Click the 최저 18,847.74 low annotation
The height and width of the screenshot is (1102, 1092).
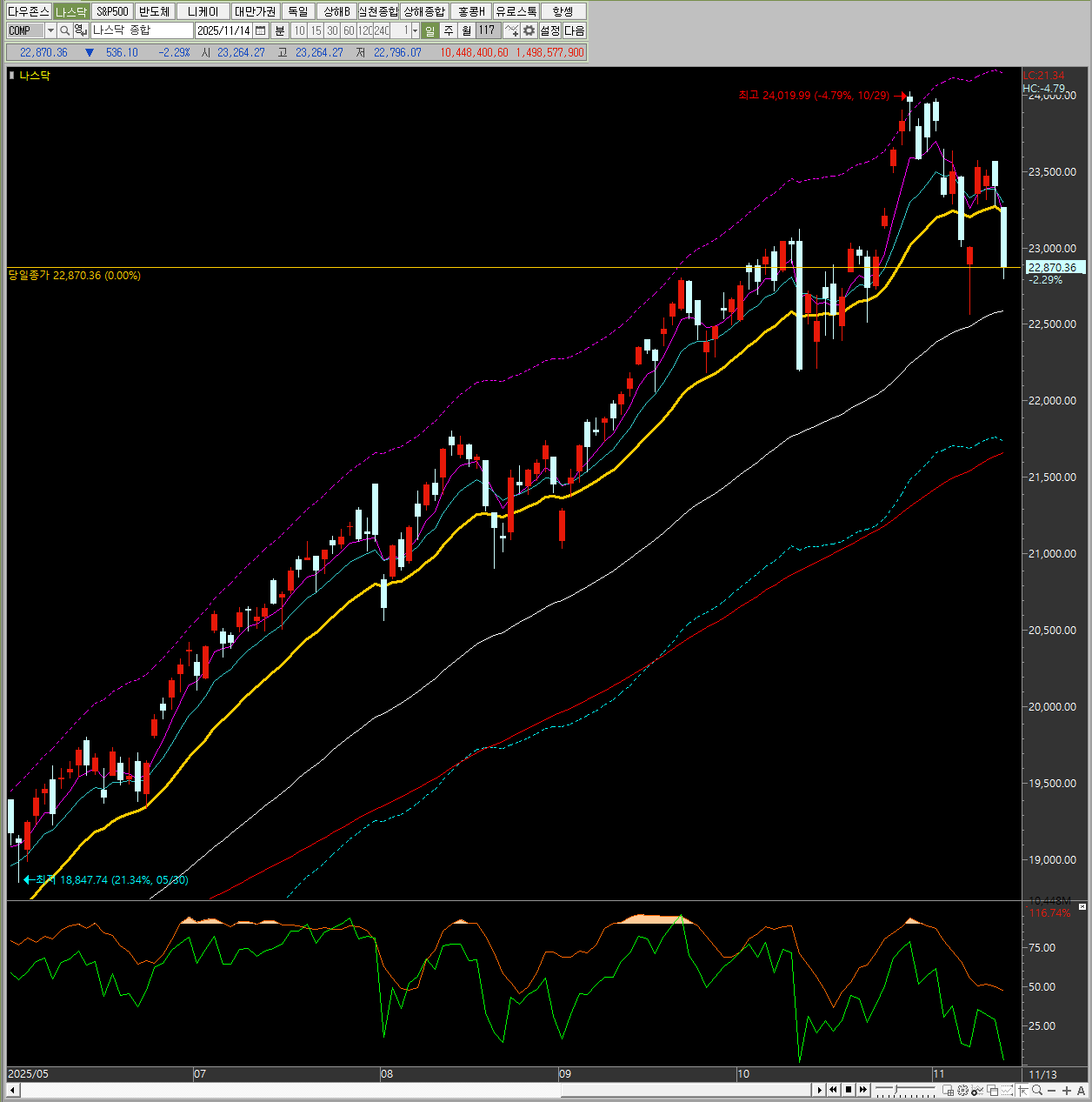[x=111, y=880]
